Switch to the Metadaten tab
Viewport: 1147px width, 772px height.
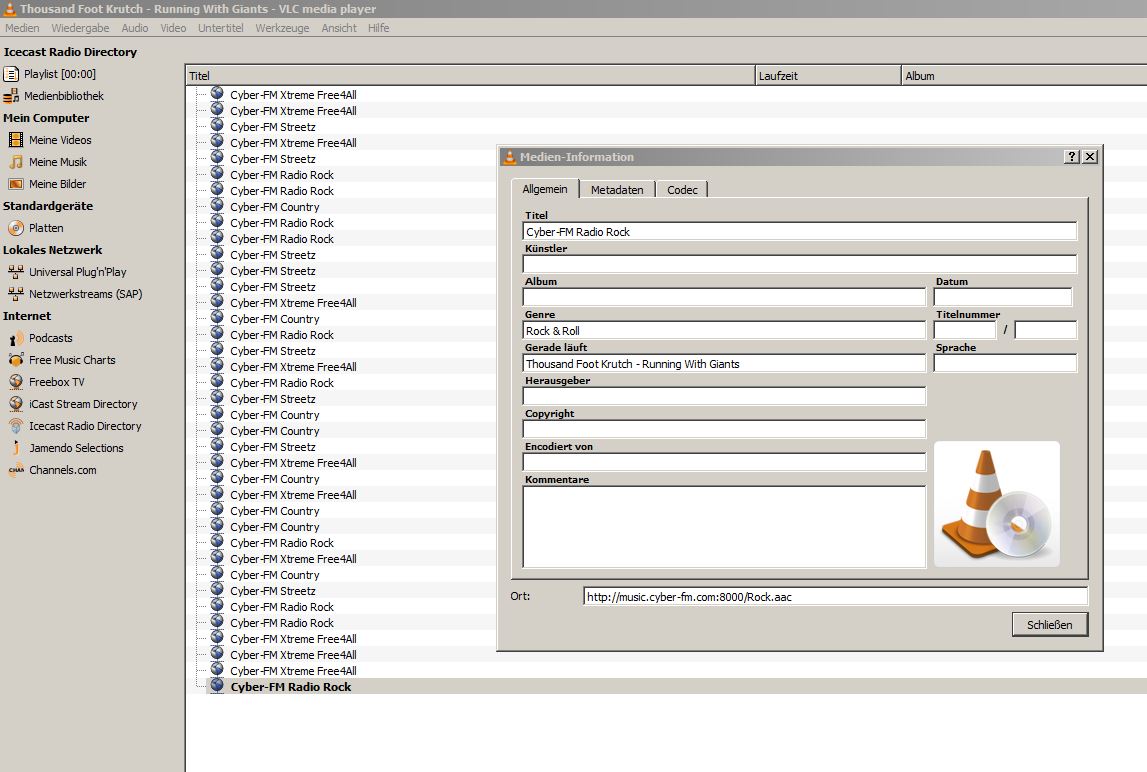[617, 190]
